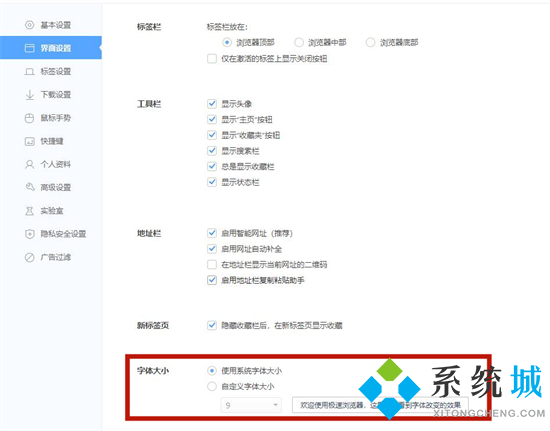Open 基本设置 via its gear icon
Viewport: 550px width, 431px height.
[x=29, y=25]
